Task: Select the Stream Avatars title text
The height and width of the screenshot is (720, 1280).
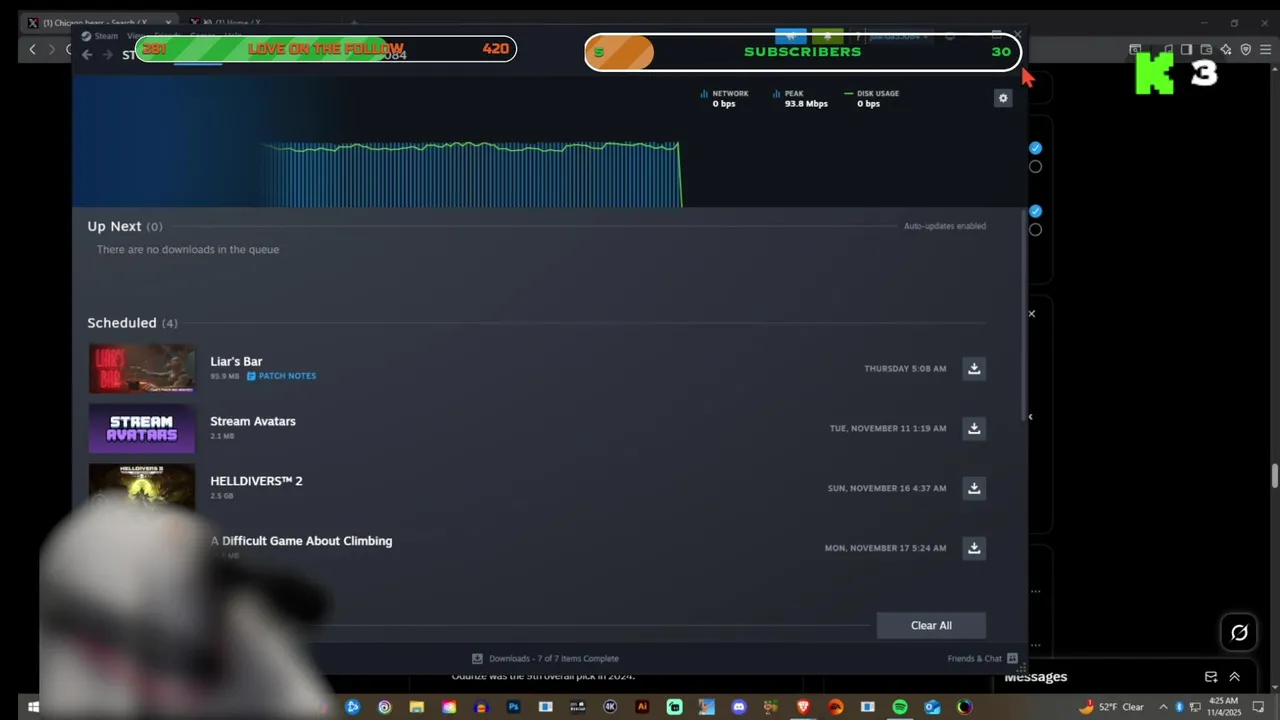Action: (x=253, y=421)
